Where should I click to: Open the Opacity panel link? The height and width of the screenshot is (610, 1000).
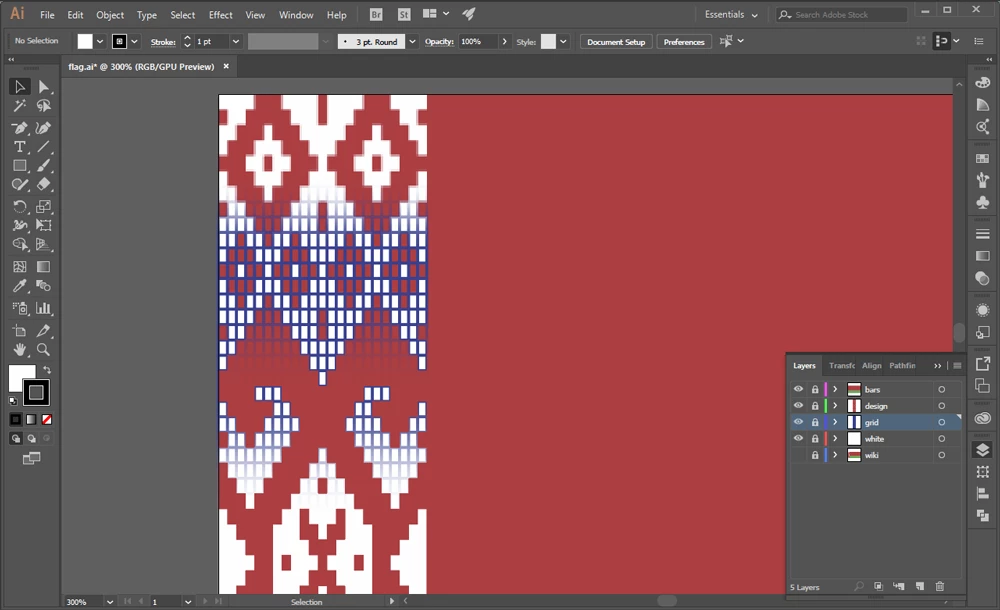(439, 41)
